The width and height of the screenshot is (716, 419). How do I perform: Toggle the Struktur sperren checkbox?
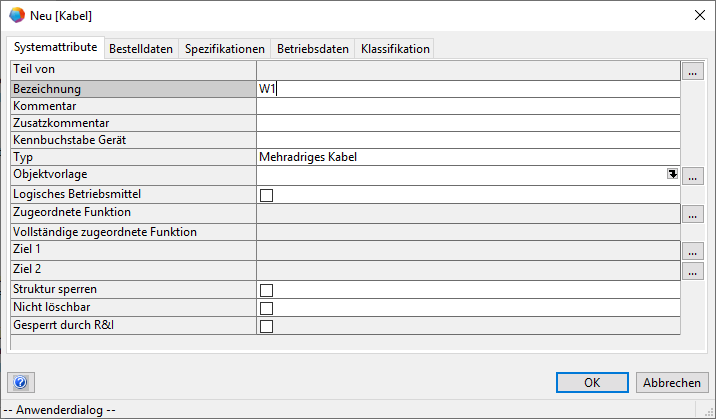(x=266, y=290)
